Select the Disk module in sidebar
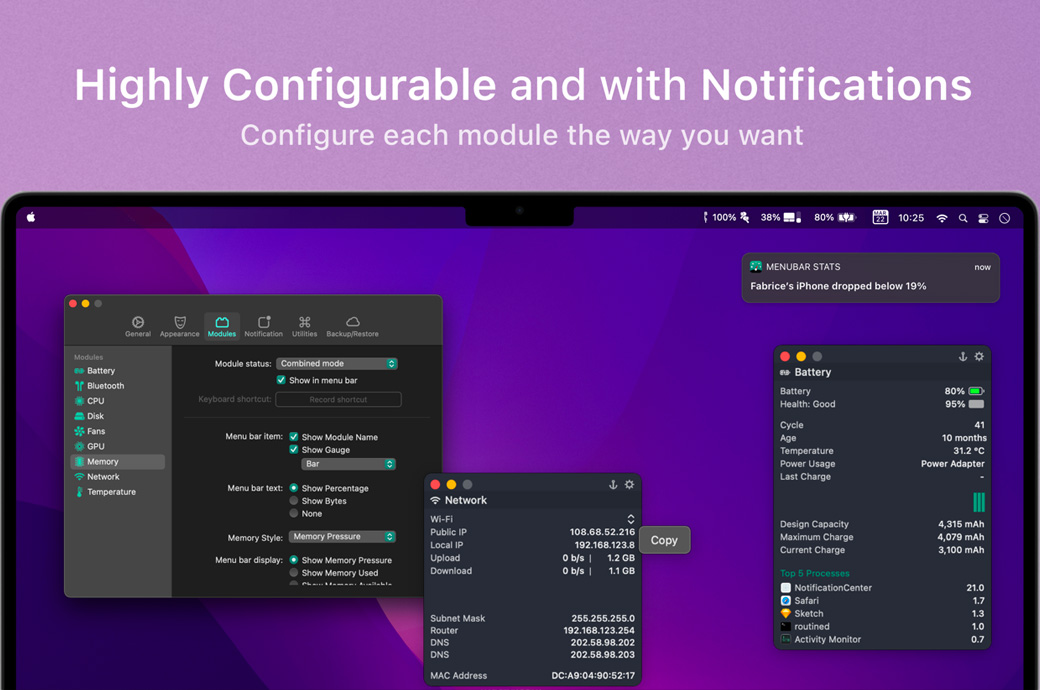The height and width of the screenshot is (690, 1040). [117, 417]
